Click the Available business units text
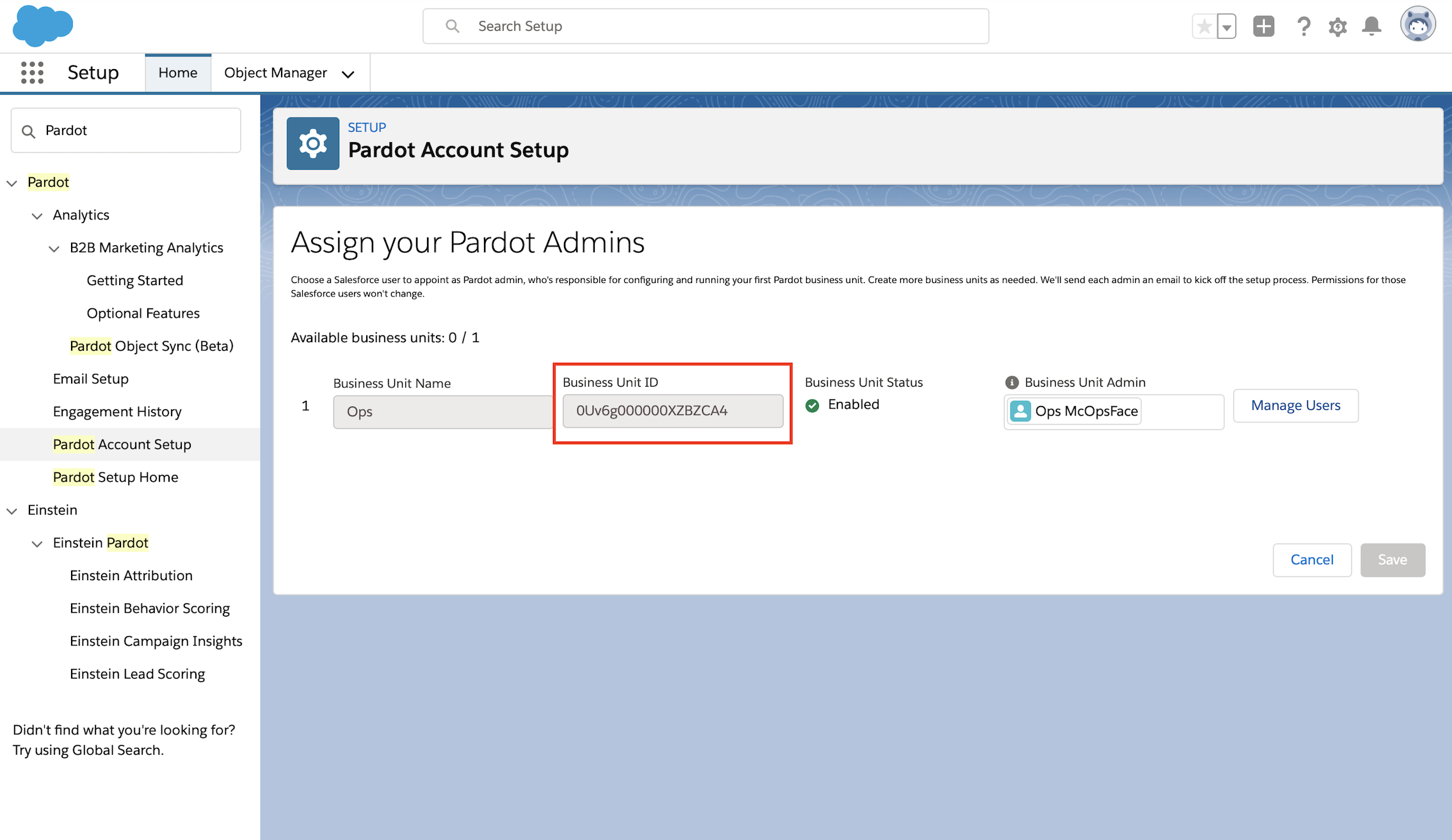This screenshot has width=1452, height=840. coord(385,337)
